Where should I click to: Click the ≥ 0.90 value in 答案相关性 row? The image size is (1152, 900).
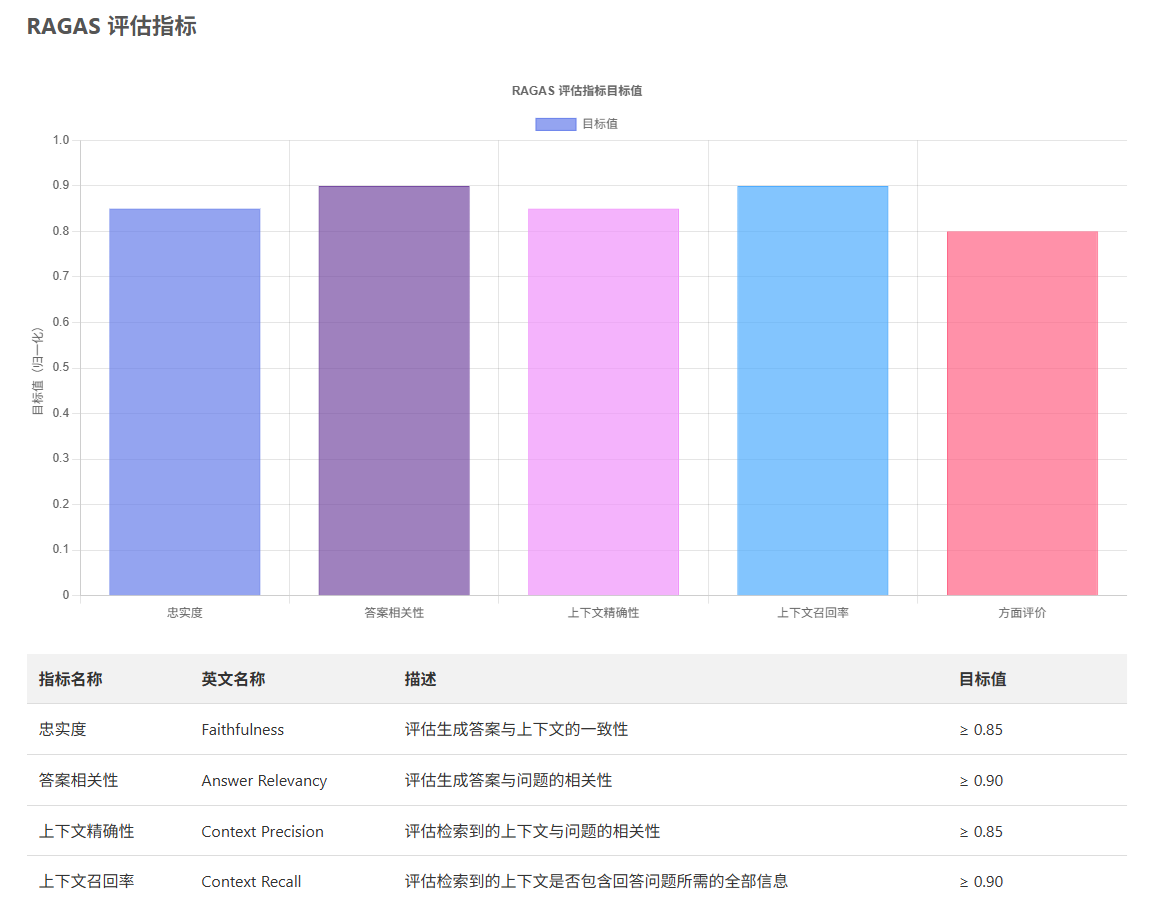[x=980, y=781]
